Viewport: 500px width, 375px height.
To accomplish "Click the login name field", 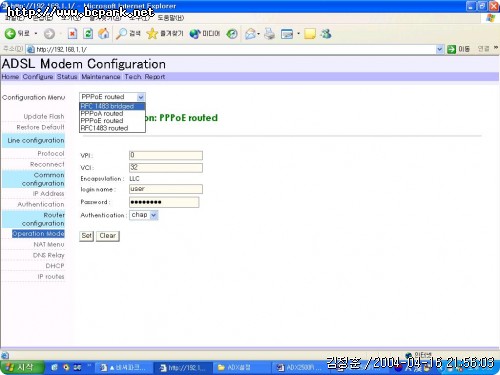I will (x=166, y=189).
